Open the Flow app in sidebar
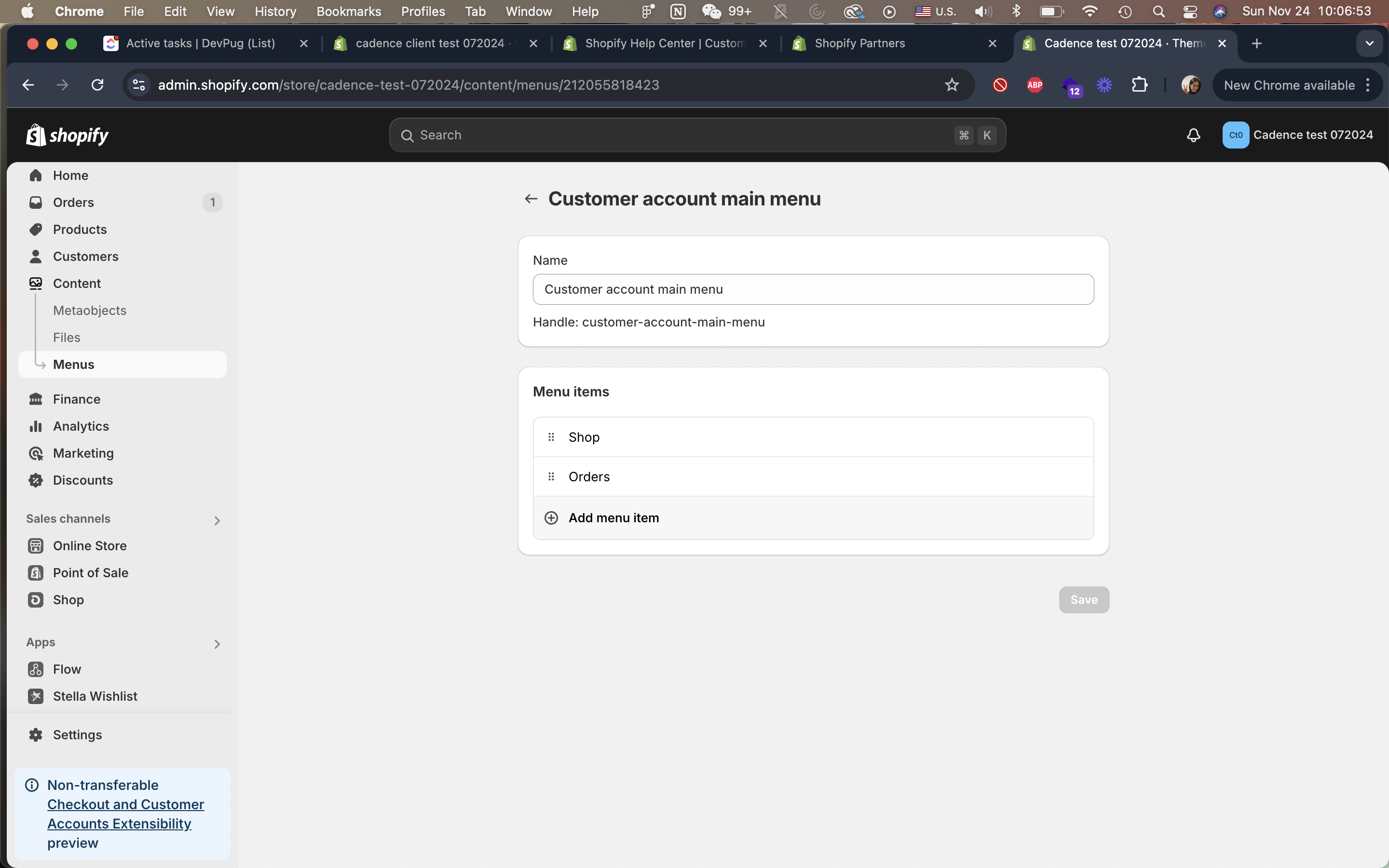Image resolution: width=1389 pixels, height=868 pixels. pyautogui.click(x=67, y=669)
